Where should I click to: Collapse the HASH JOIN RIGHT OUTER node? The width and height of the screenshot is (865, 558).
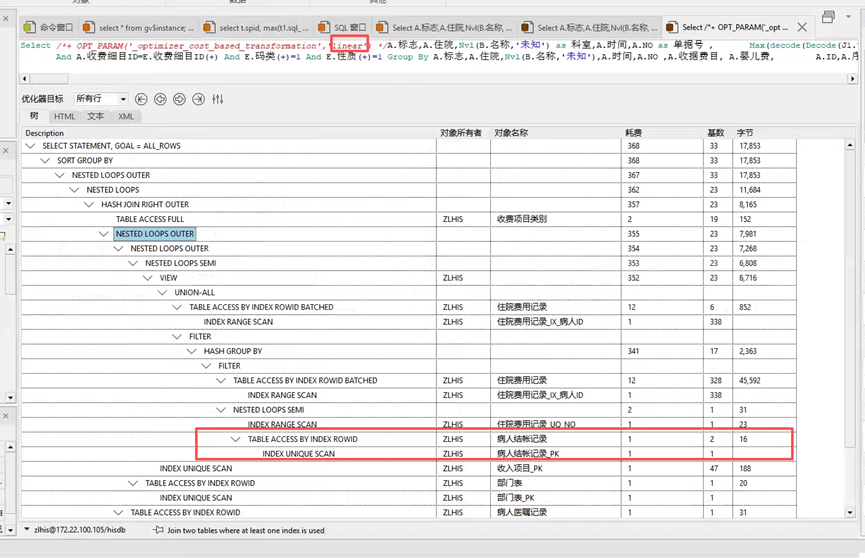[89, 204]
